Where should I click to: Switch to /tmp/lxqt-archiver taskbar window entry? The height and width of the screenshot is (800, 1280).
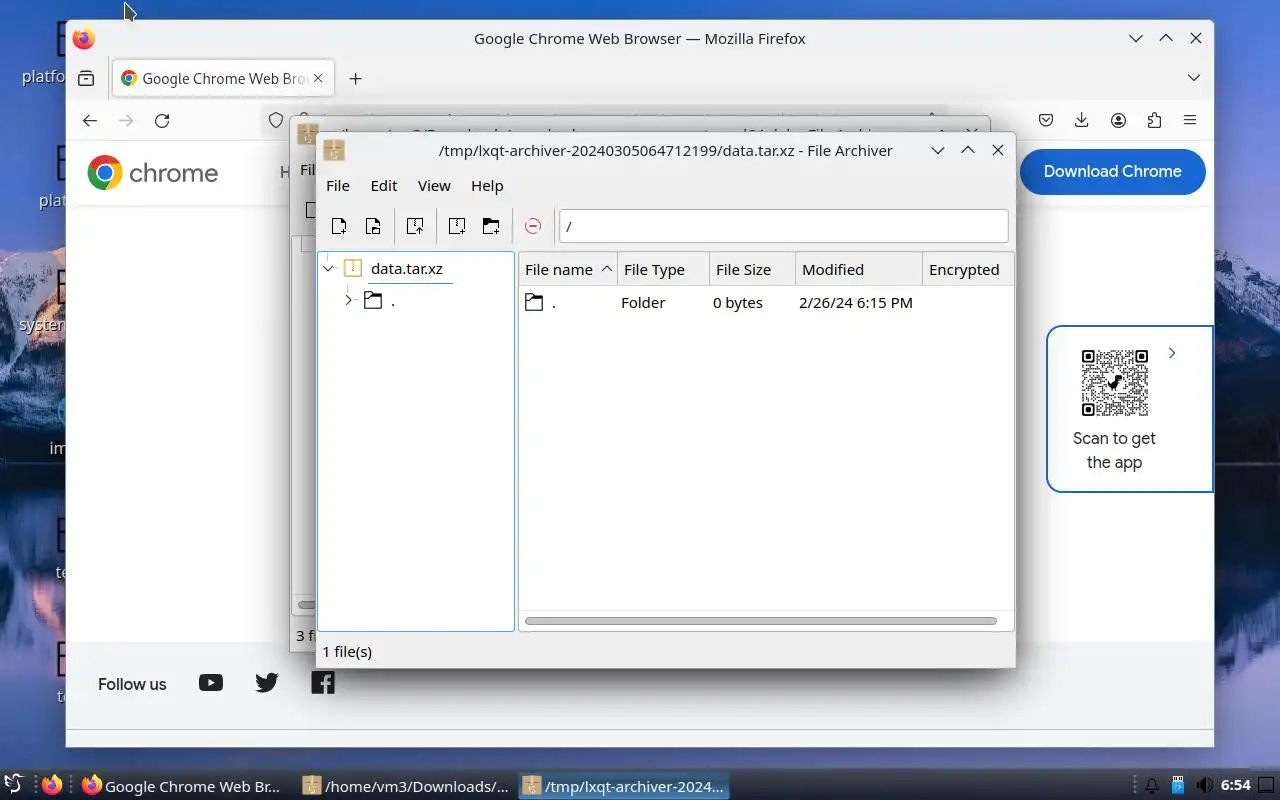click(624, 786)
